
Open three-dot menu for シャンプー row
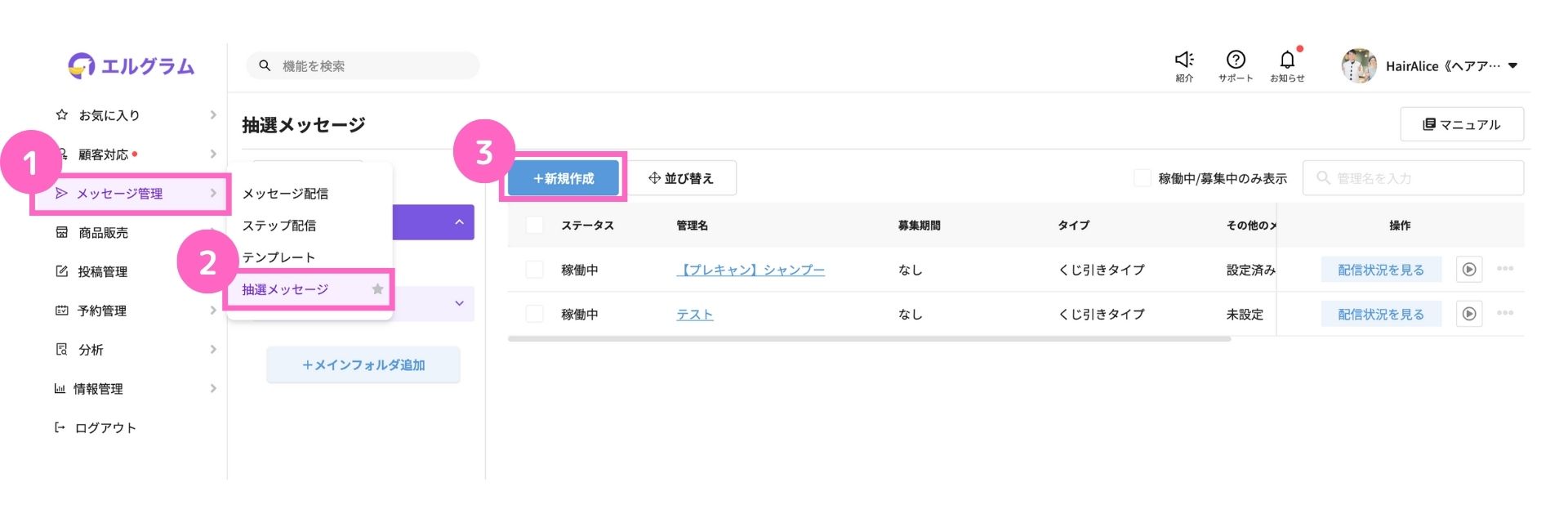(1505, 269)
